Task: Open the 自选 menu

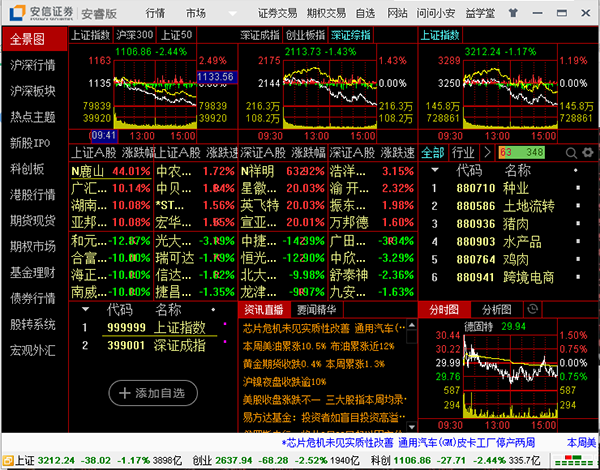Action: point(365,13)
